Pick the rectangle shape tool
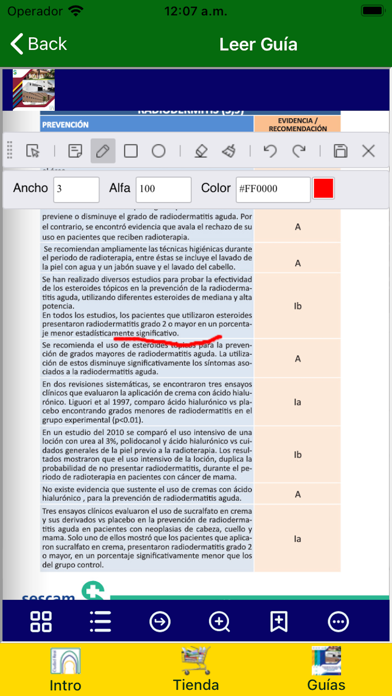The height and width of the screenshot is (696, 392). (x=131, y=151)
